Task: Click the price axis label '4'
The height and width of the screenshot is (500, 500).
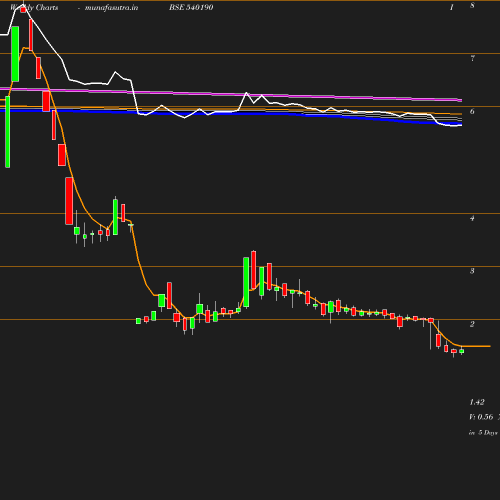Action: [x=472, y=218]
